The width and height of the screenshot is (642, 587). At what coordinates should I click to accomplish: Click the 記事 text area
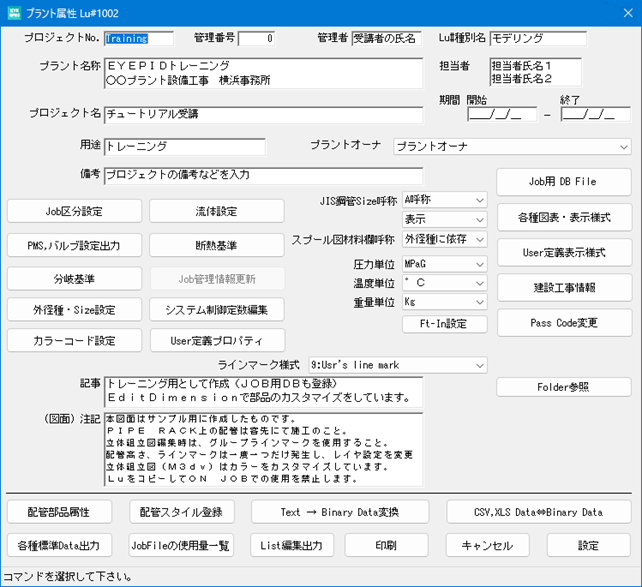(264, 392)
